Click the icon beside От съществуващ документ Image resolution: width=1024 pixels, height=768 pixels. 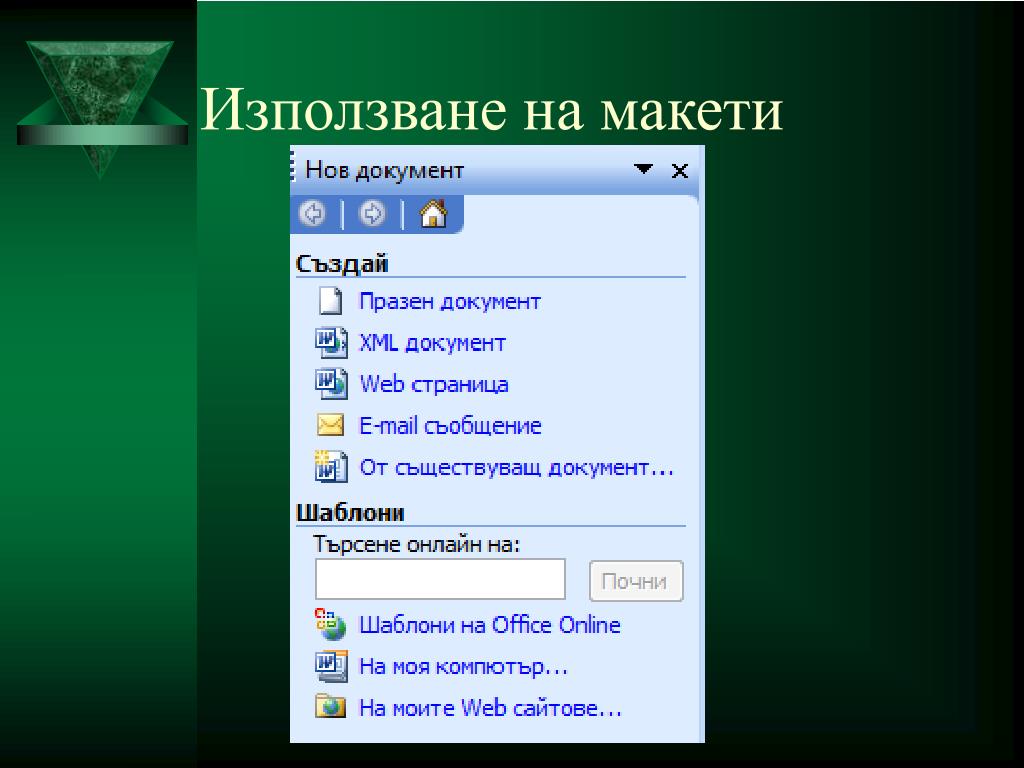coord(330,466)
